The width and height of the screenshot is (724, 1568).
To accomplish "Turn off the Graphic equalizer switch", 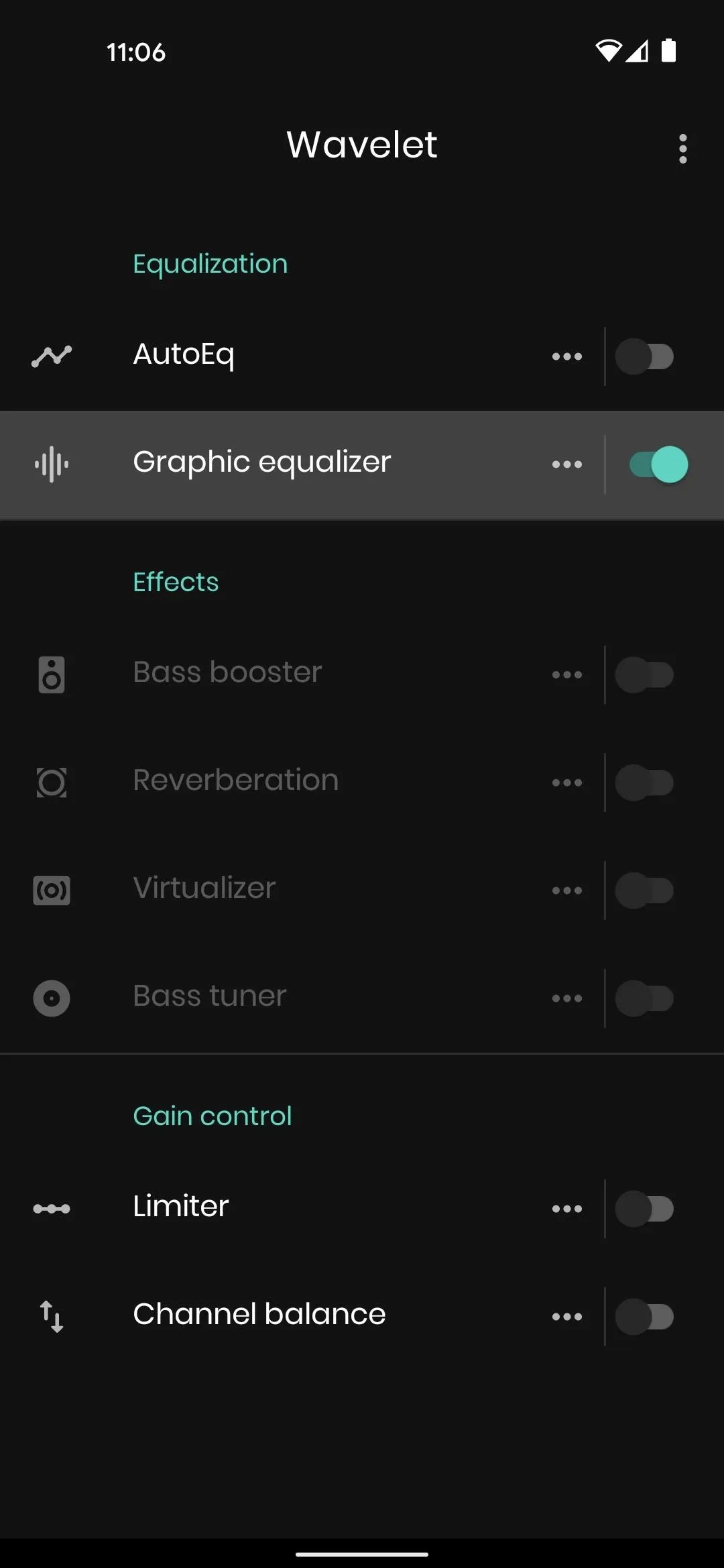I will pos(659,464).
